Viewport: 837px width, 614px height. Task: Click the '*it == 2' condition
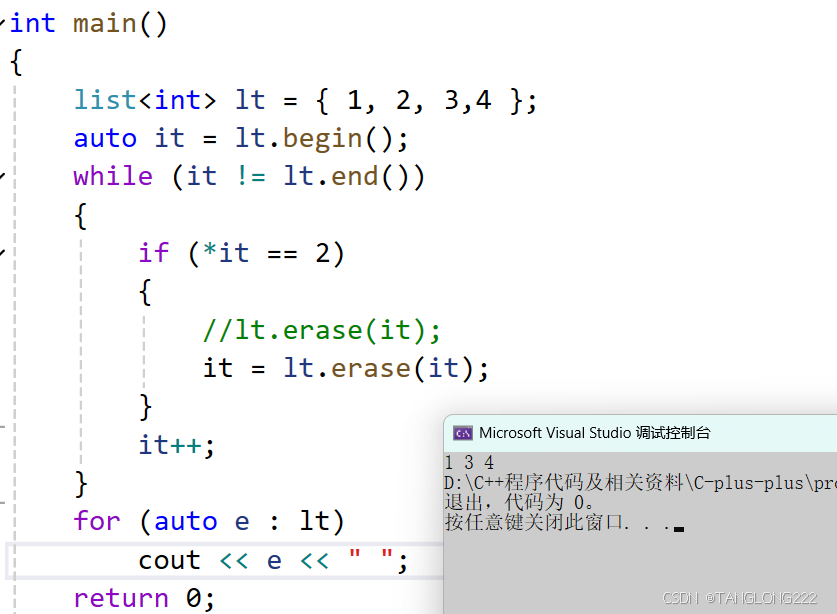tap(266, 253)
